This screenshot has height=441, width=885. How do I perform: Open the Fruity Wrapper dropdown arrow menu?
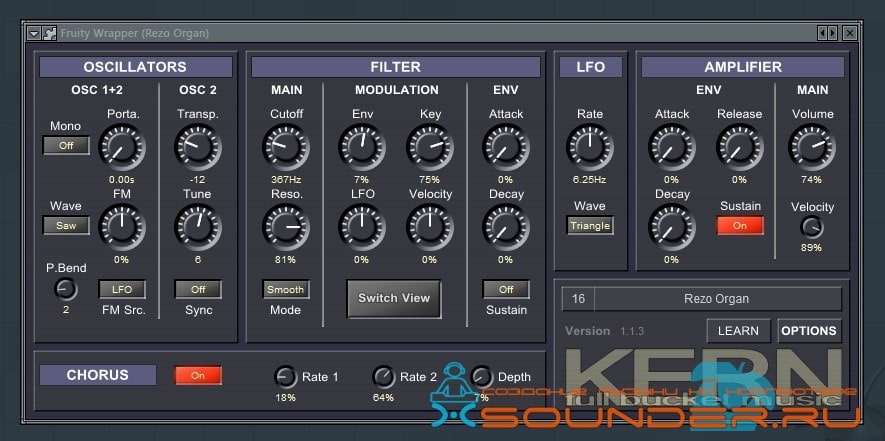point(34,33)
